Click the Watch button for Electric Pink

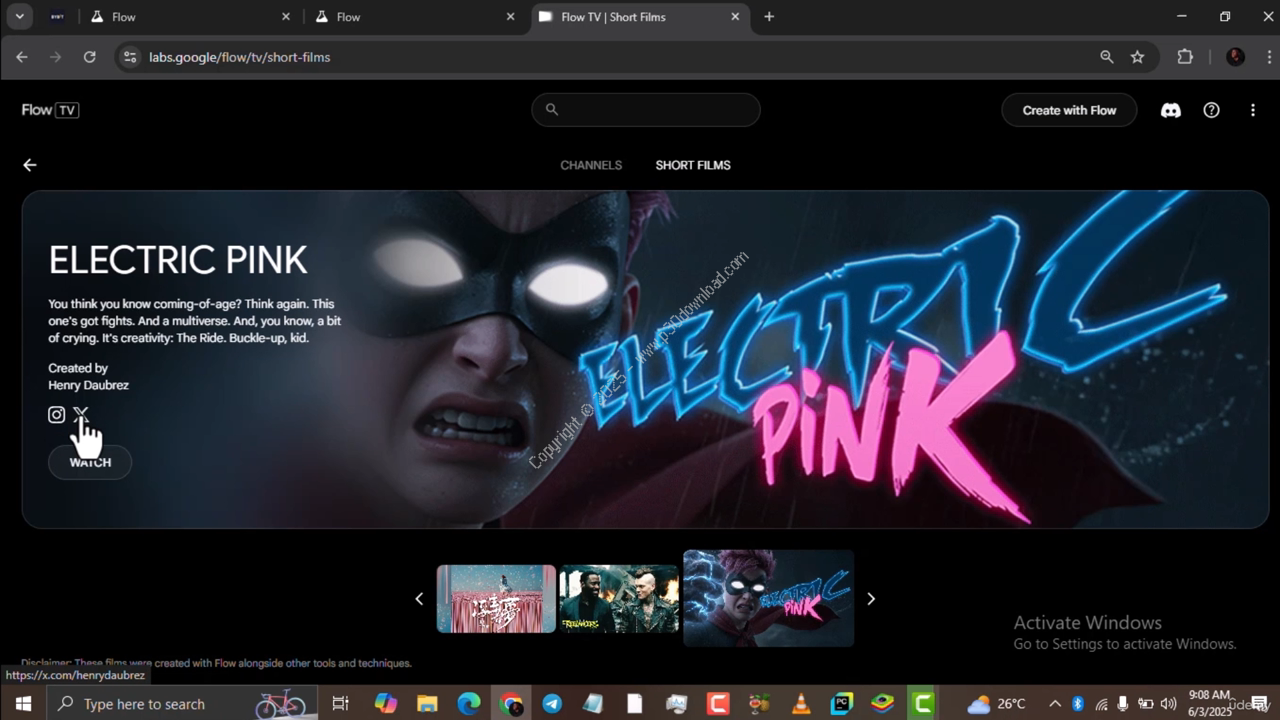90,462
